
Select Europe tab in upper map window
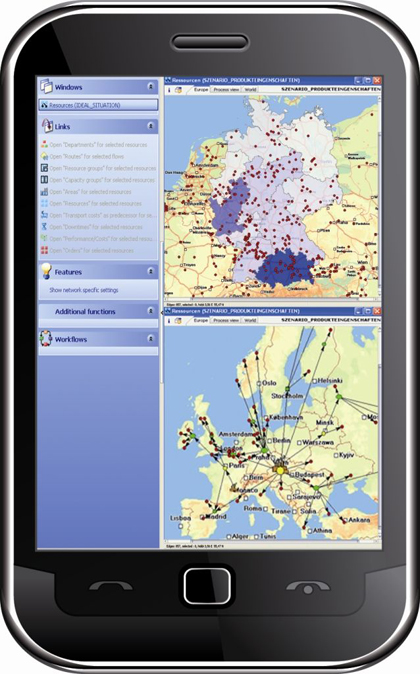201,90
